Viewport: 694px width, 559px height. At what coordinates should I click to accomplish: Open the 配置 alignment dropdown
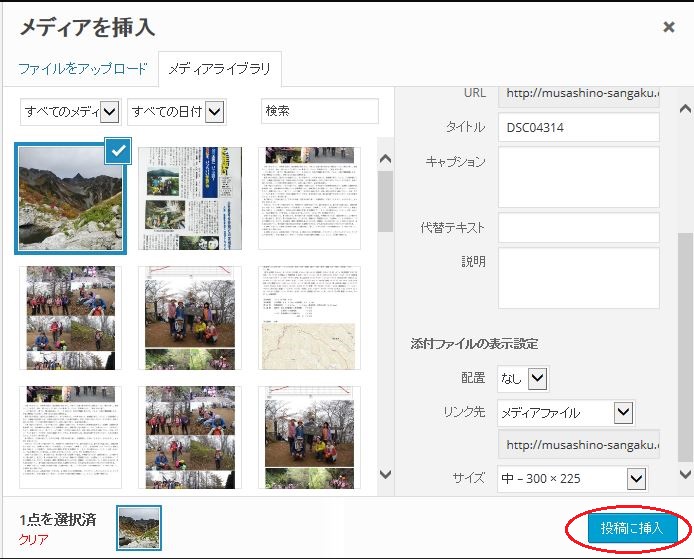pos(523,378)
